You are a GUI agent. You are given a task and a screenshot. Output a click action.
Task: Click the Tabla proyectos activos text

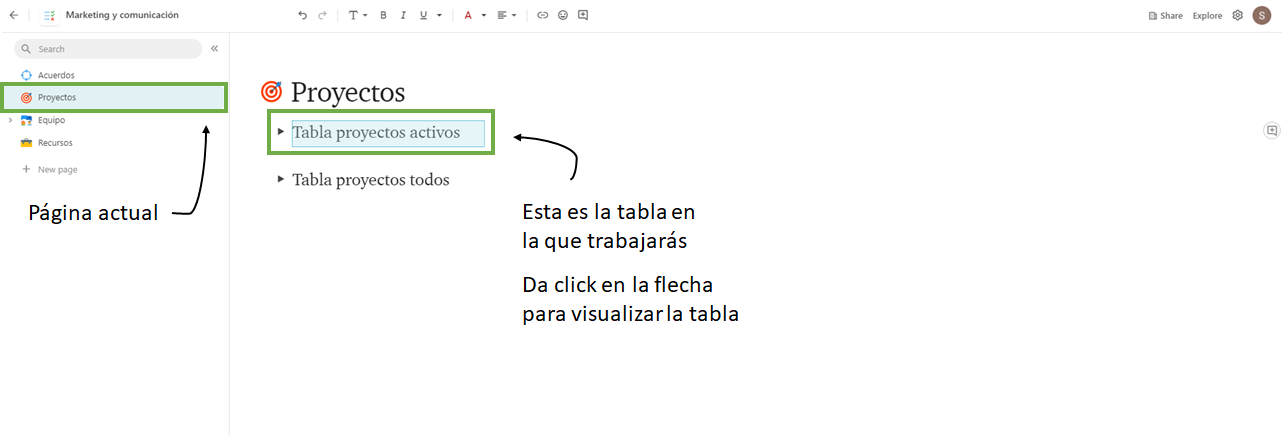point(376,132)
